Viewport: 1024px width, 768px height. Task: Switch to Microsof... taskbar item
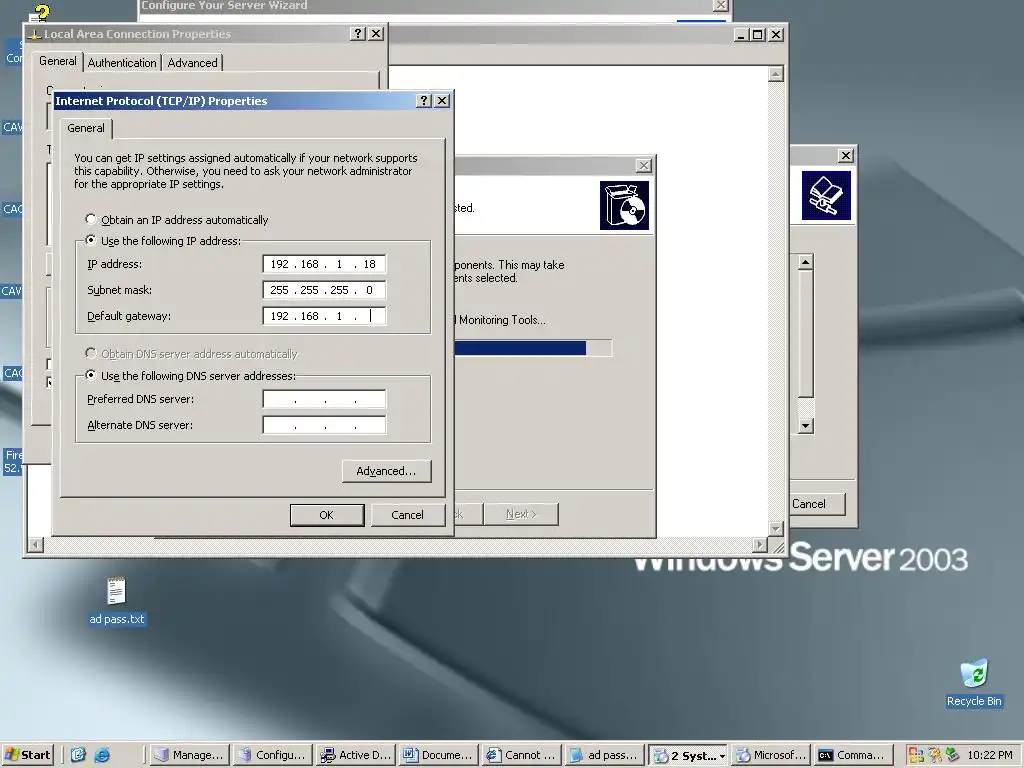coord(772,755)
